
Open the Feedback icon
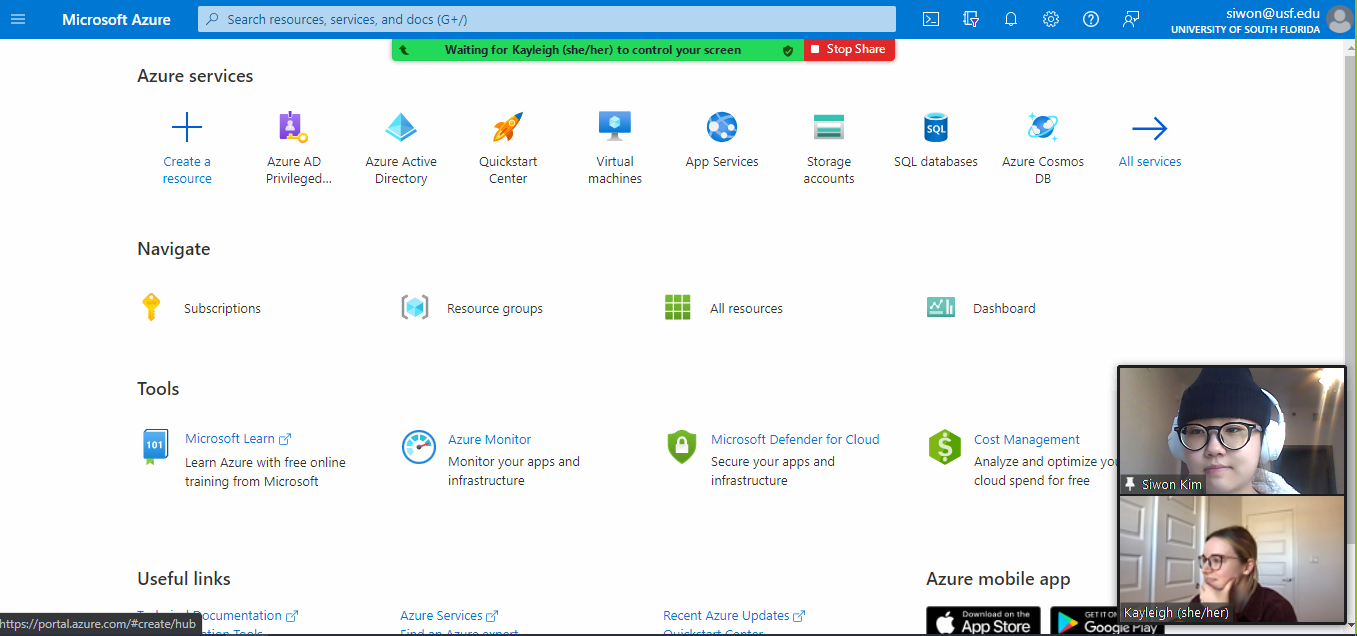(x=1131, y=19)
